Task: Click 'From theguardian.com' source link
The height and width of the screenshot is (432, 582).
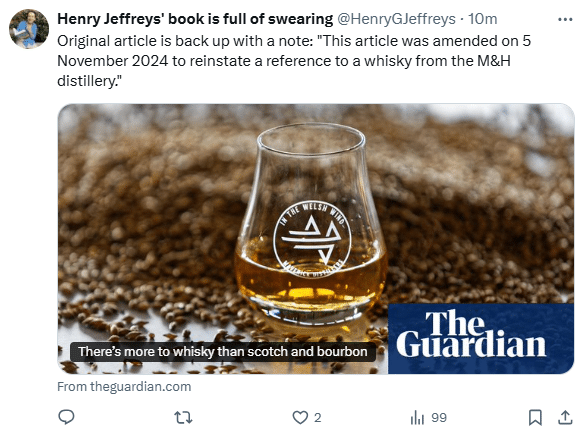Action: (x=124, y=386)
